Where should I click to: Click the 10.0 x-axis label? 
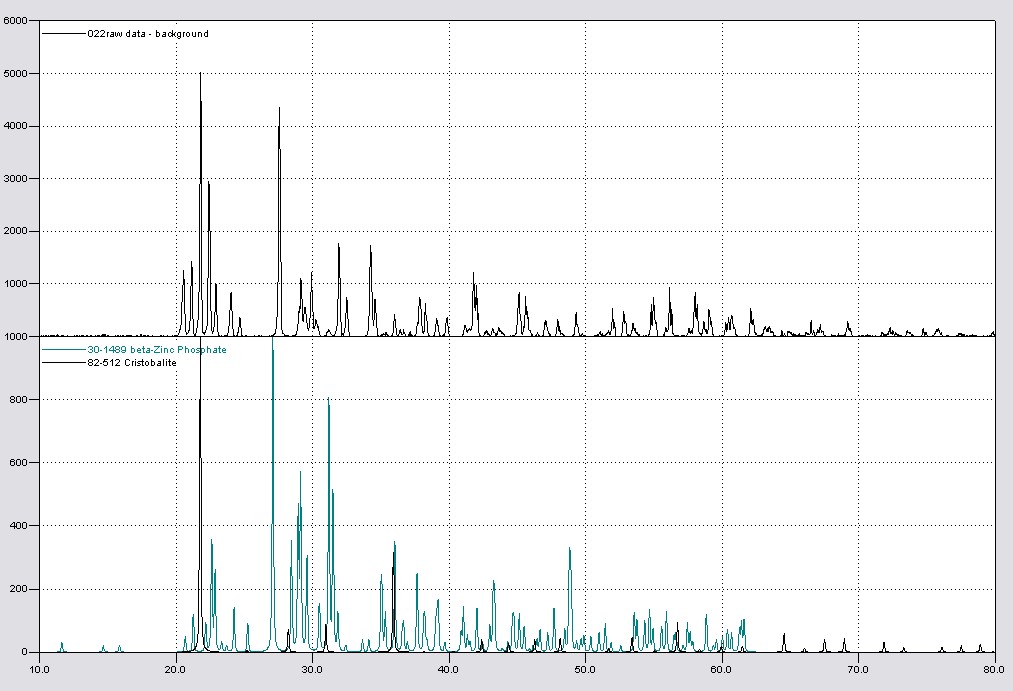pyautogui.click(x=39, y=670)
